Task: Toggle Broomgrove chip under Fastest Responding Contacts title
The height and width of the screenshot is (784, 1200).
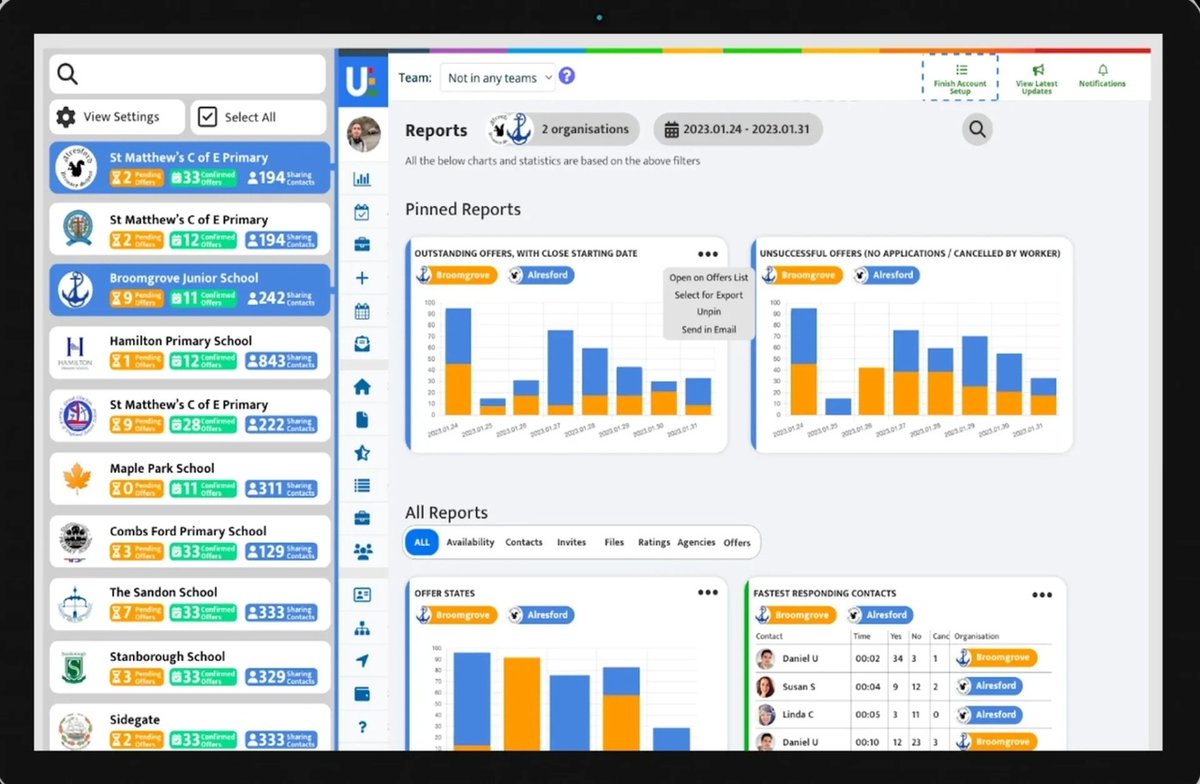Action: coord(796,615)
